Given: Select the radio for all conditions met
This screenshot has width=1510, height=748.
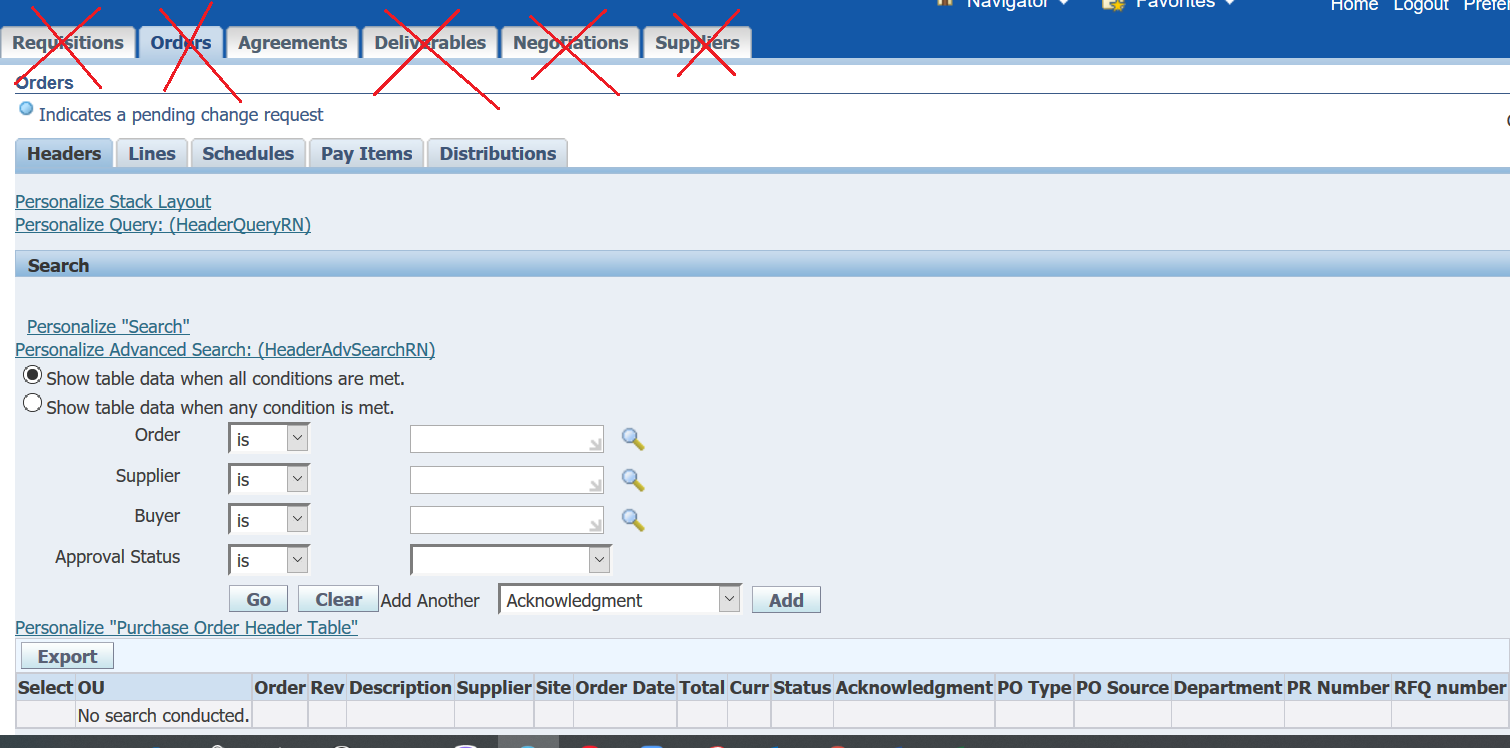Looking at the screenshot, I should point(32,374).
